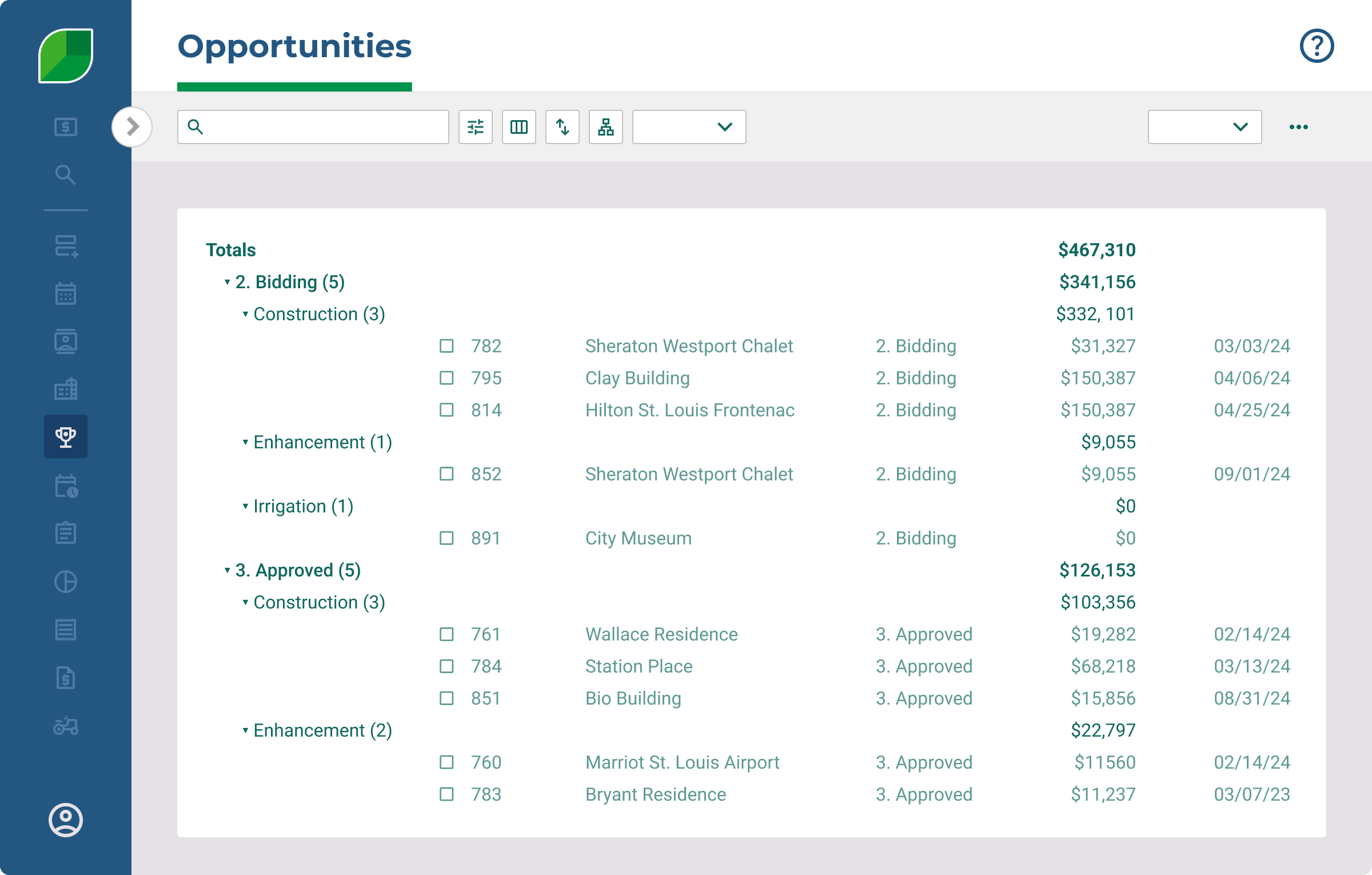Click the date 04/25/24
Image resolution: width=1372 pixels, height=875 pixels.
(x=1252, y=410)
